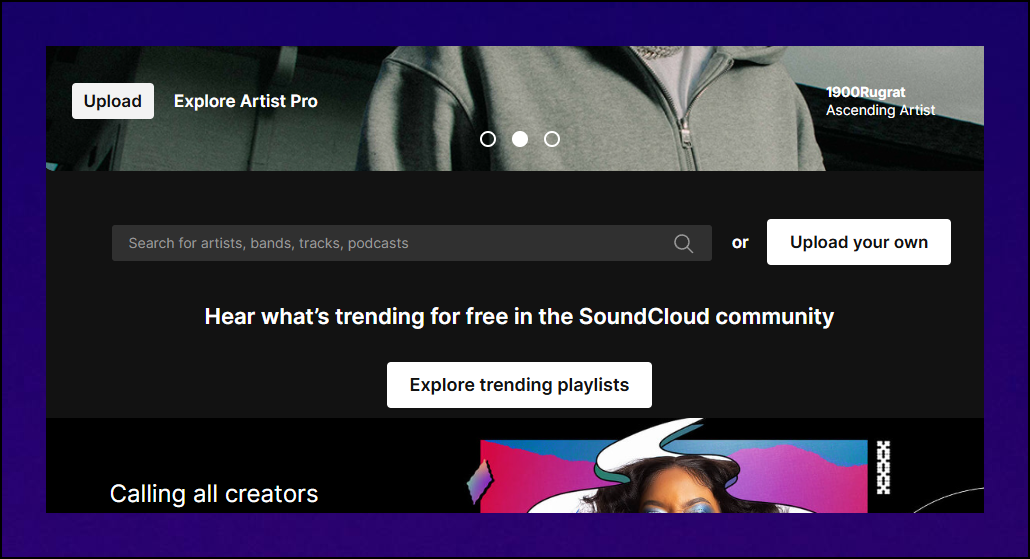The height and width of the screenshot is (559, 1030).
Task: Open the Explore Artist Pro link
Action: pos(246,101)
